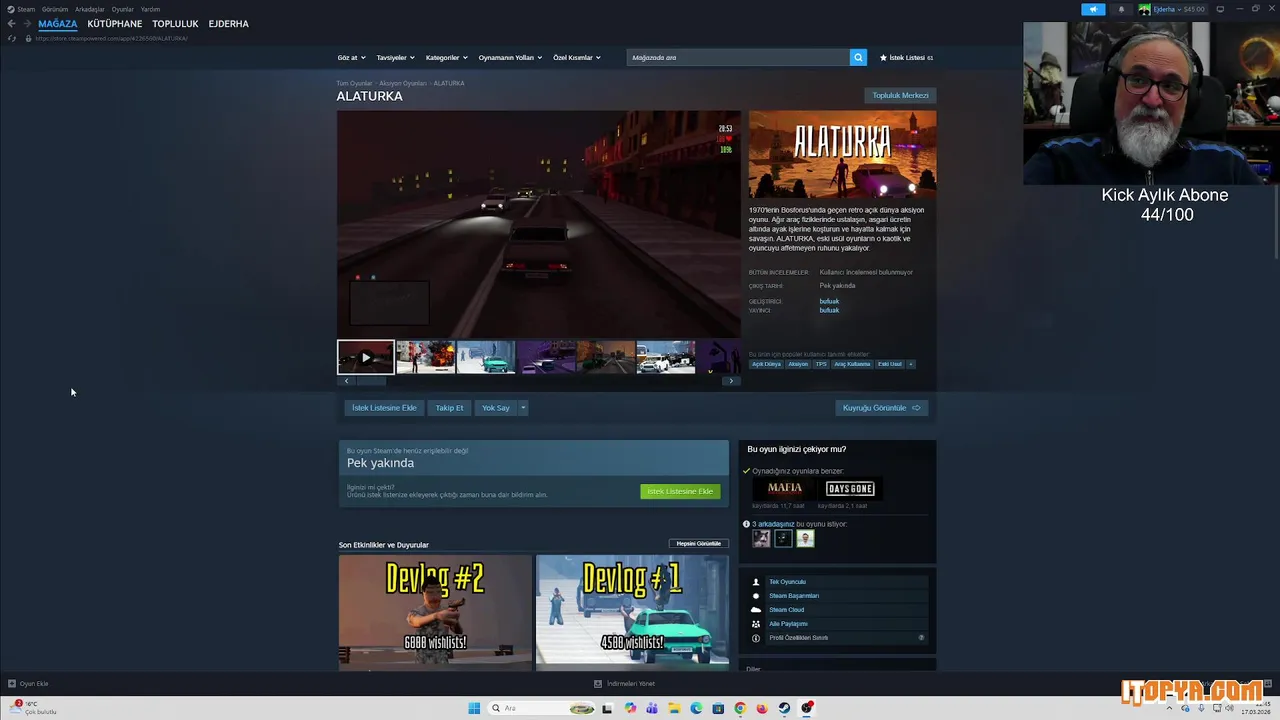Open the Topluluk Merkezi button

[x=900, y=96]
